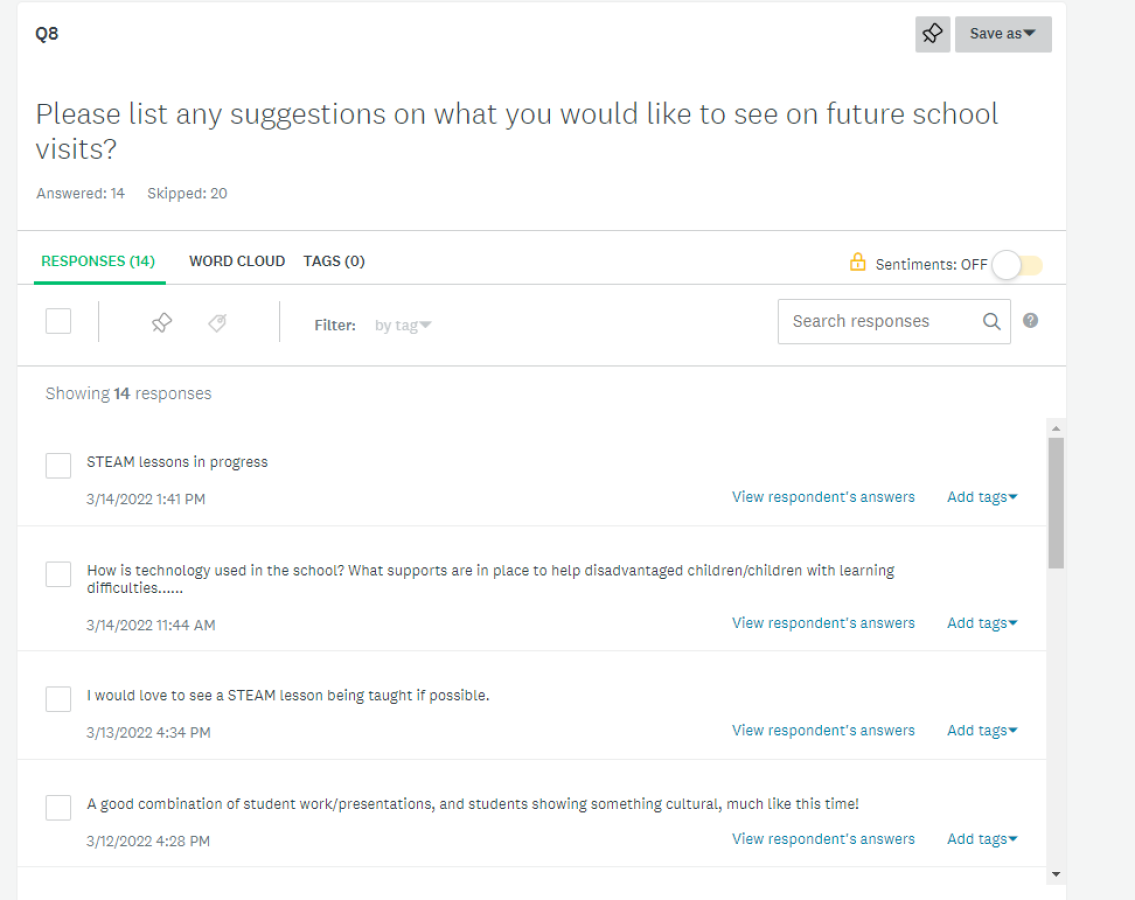This screenshot has height=900, width=1135.
Task: Open the Tags (0) tab
Action: (334, 261)
